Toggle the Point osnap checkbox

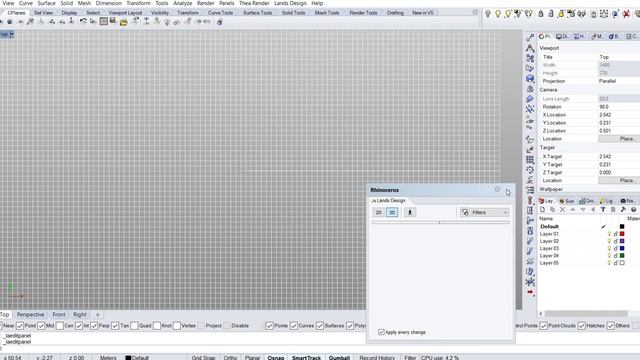[x=20, y=326]
